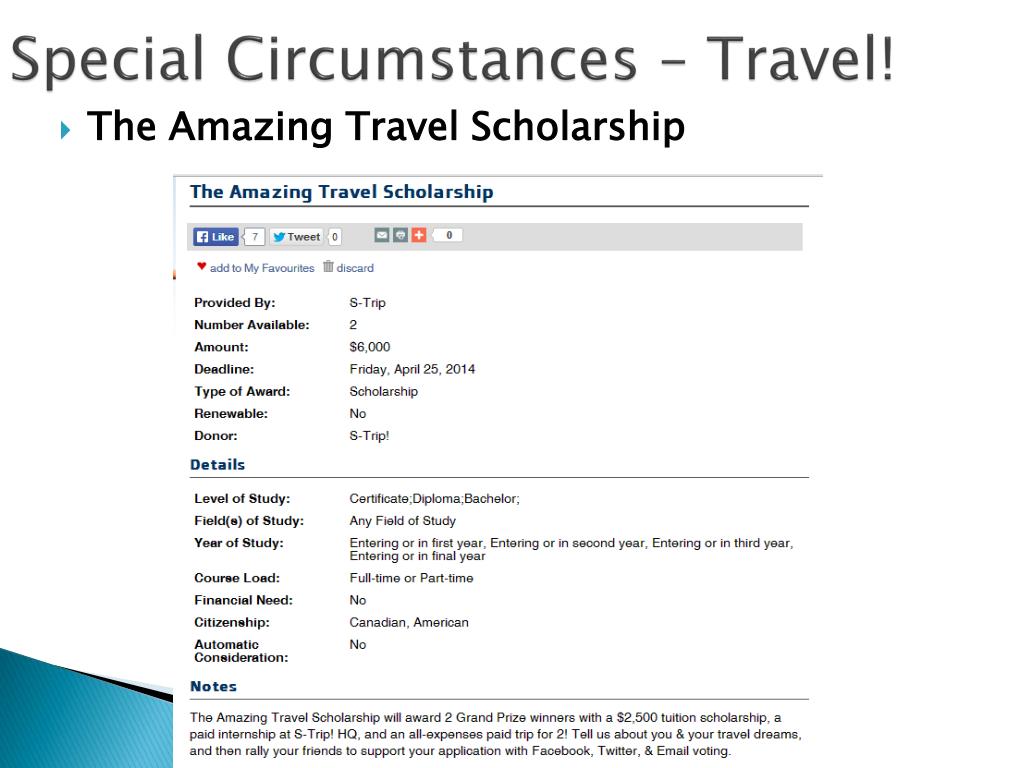Click the Facebook Like button
The width and height of the screenshot is (1024, 768).
point(216,236)
